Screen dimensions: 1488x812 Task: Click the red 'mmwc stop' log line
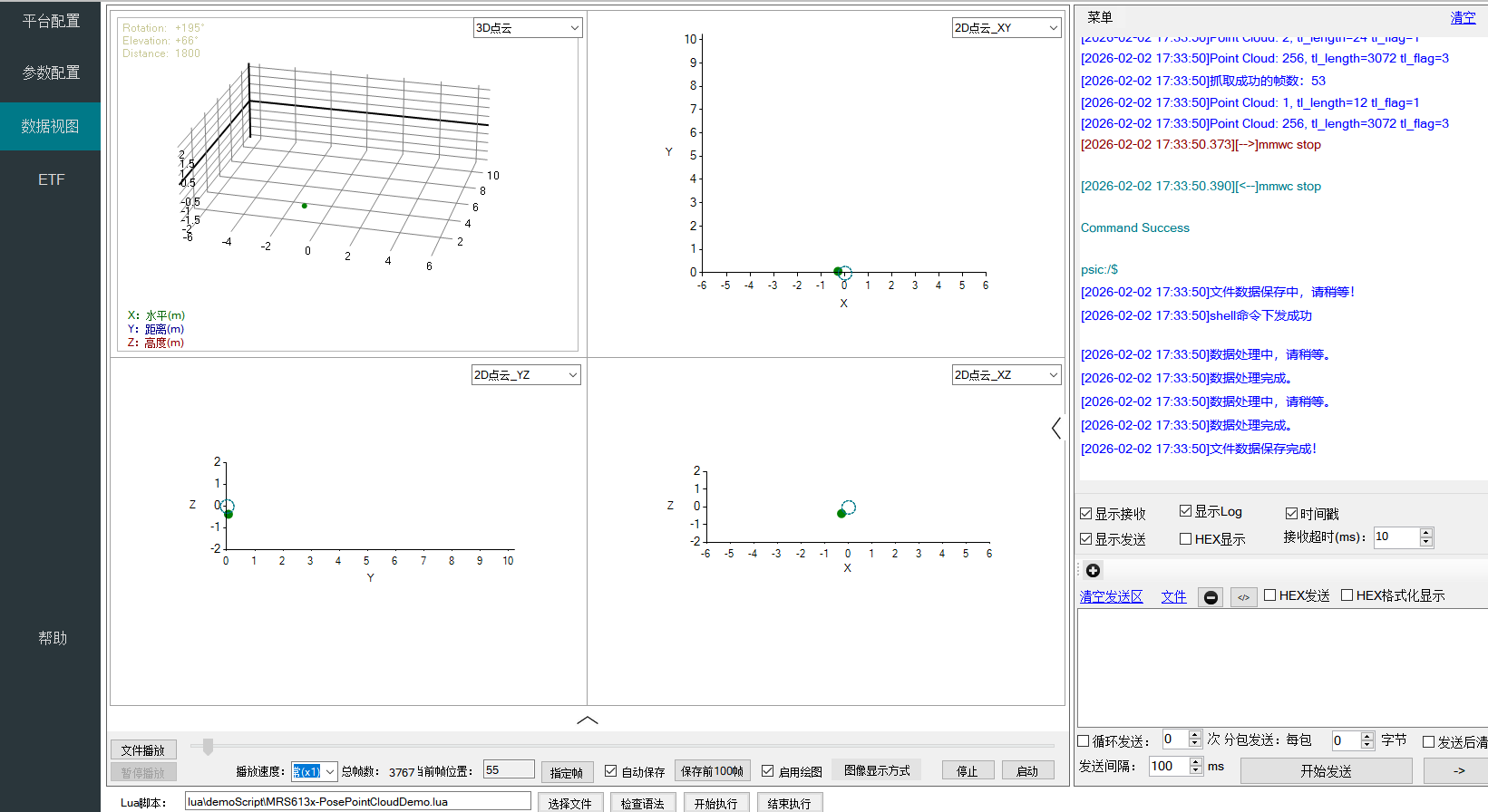coord(1201,144)
